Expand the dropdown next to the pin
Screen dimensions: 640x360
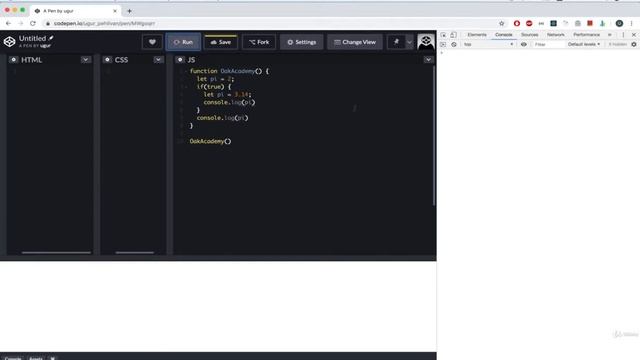click(409, 42)
